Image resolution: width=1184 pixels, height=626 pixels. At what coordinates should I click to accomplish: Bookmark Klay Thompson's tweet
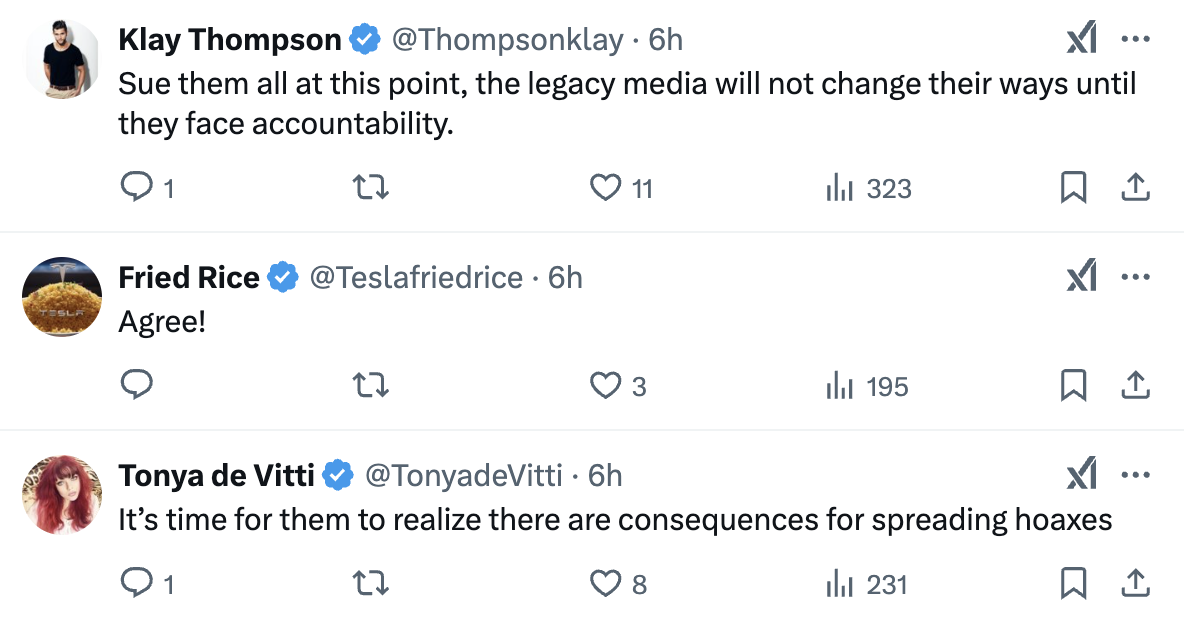[x=1073, y=188]
